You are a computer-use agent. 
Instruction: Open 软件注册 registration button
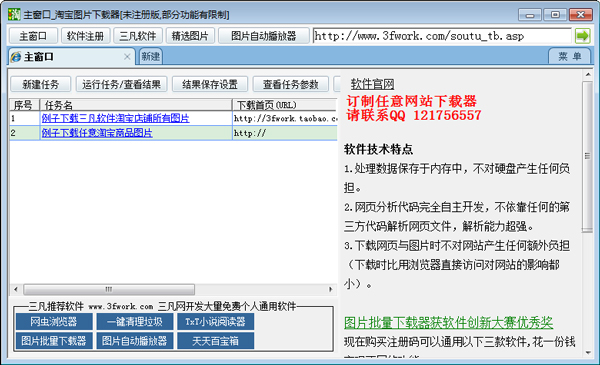click(85, 36)
